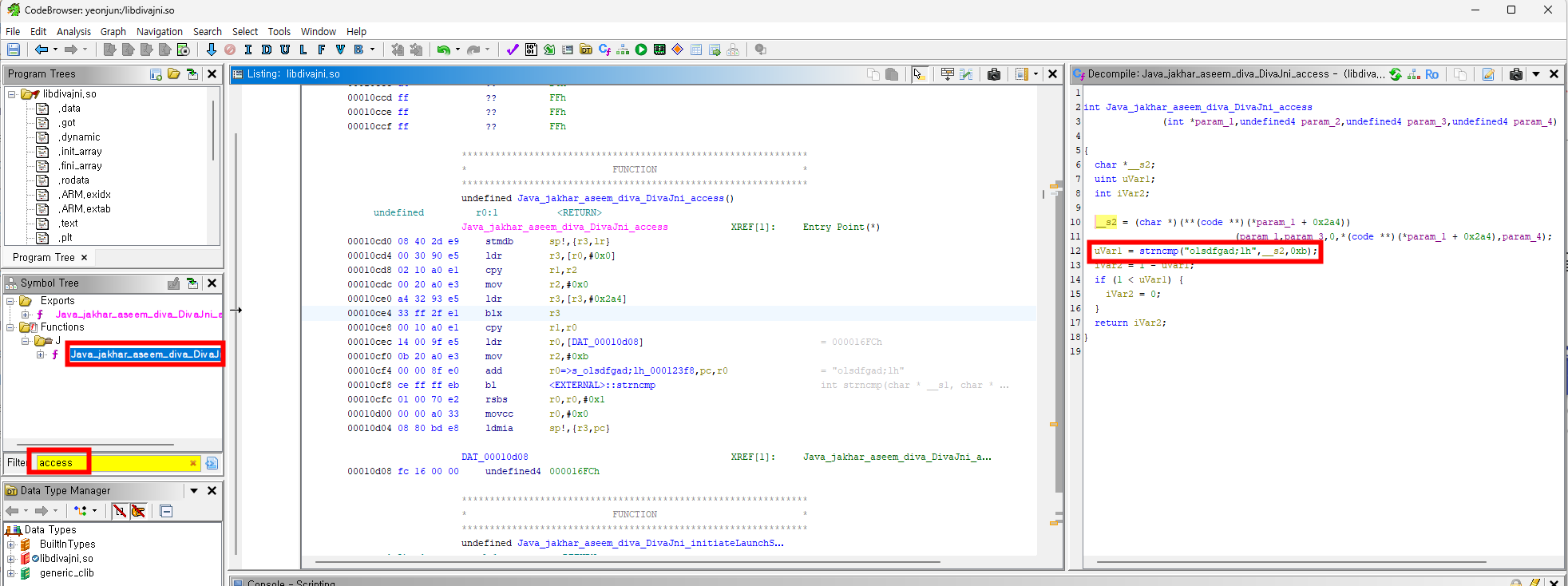Collapse the libdivajni.so program tree node
Image resolution: width=1568 pixels, height=586 pixels.
[x=12, y=94]
